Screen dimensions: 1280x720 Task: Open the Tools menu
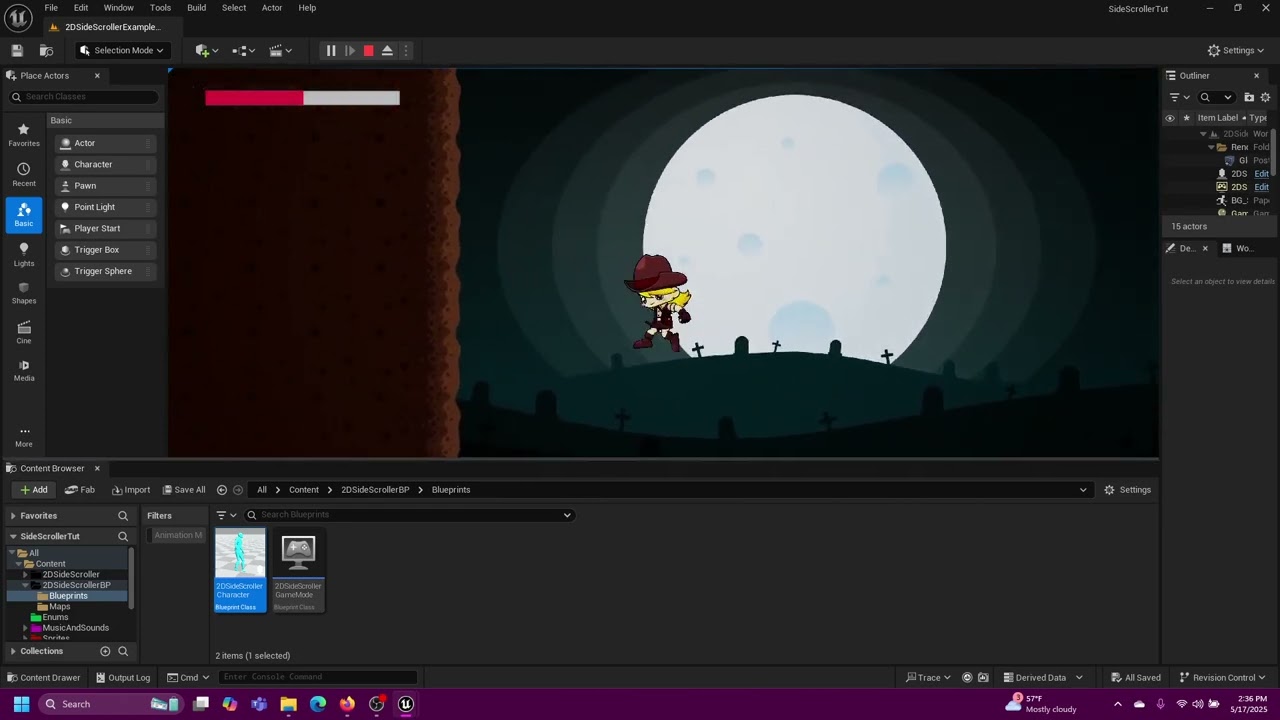pos(160,8)
